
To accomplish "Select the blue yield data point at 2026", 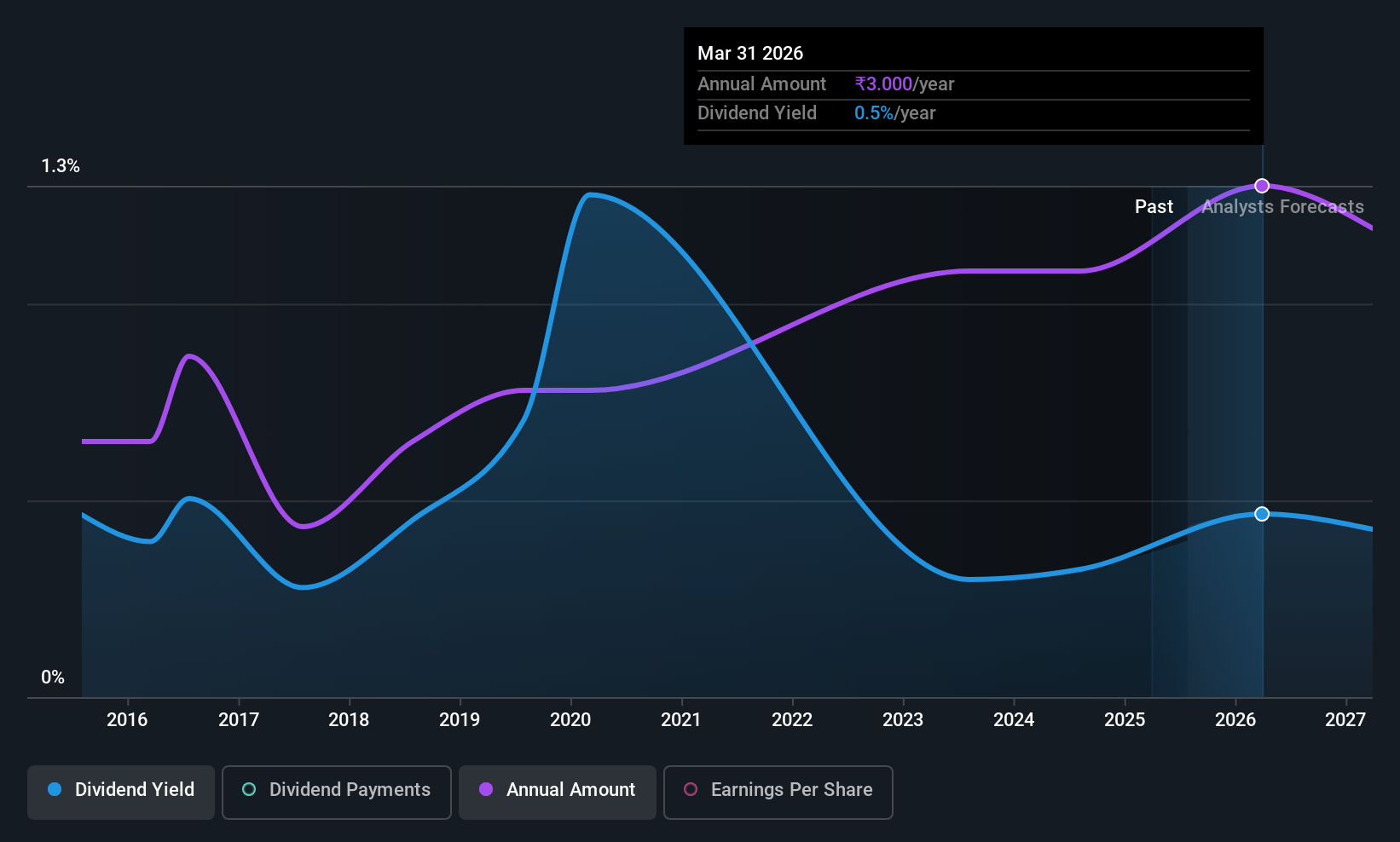I will pos(1262,514).
